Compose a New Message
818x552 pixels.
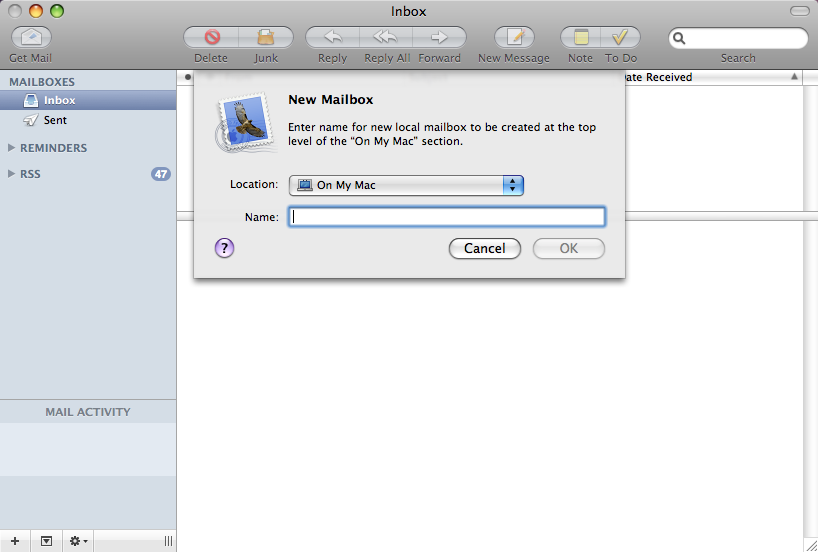[x=514, y=38]
